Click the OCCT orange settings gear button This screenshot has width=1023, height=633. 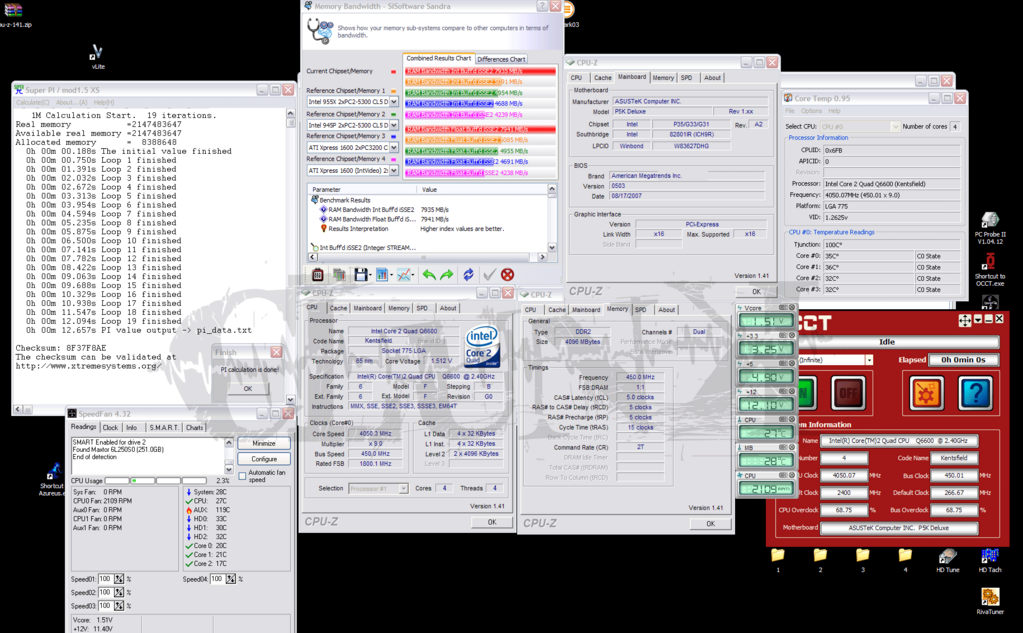926,393
